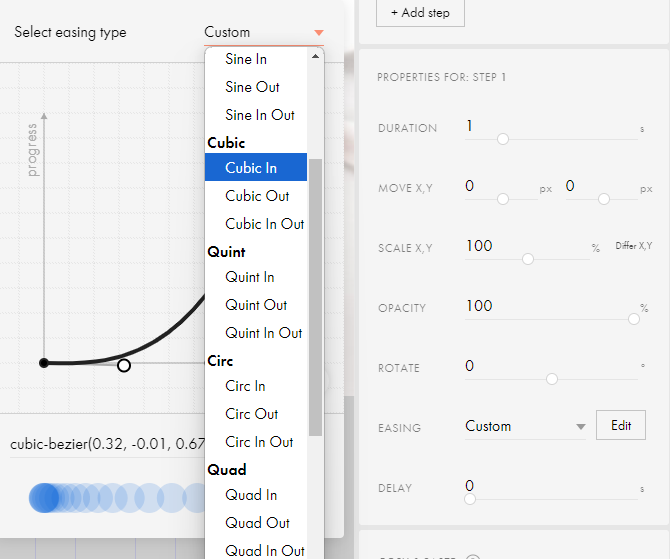
Task: Pick Quint In from the dropdown
Action: [x=256, y=277]
